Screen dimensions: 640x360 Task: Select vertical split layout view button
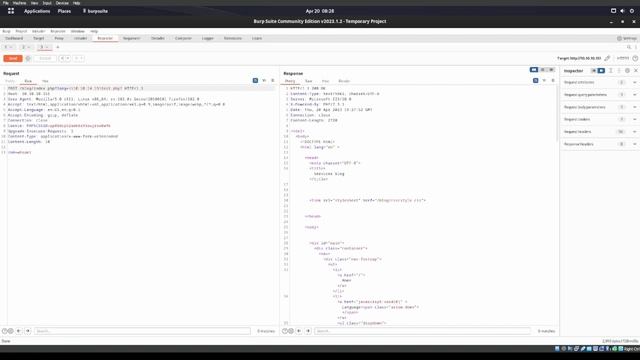[x=542, y=70]
